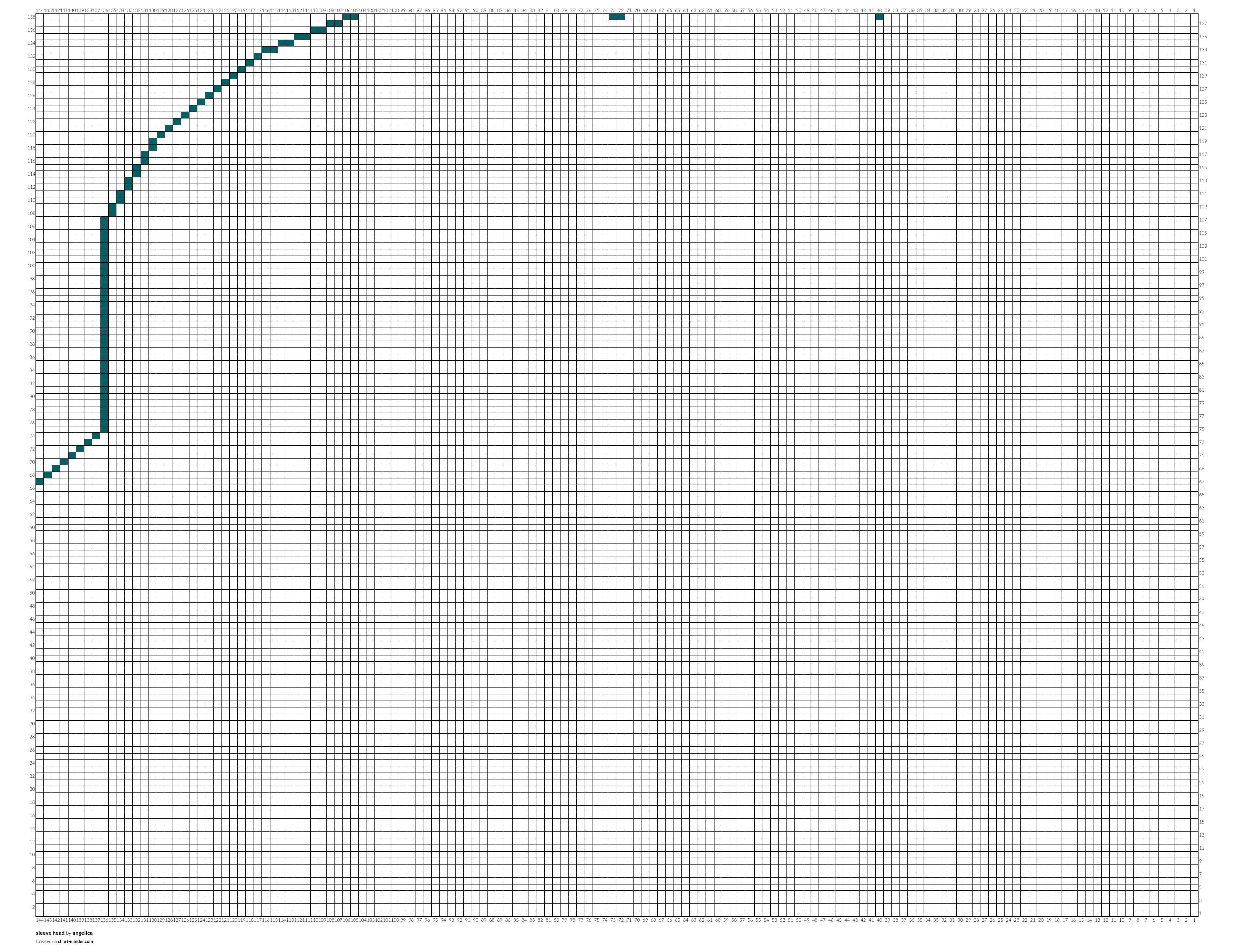Click column label 40 in the top header

879,10
